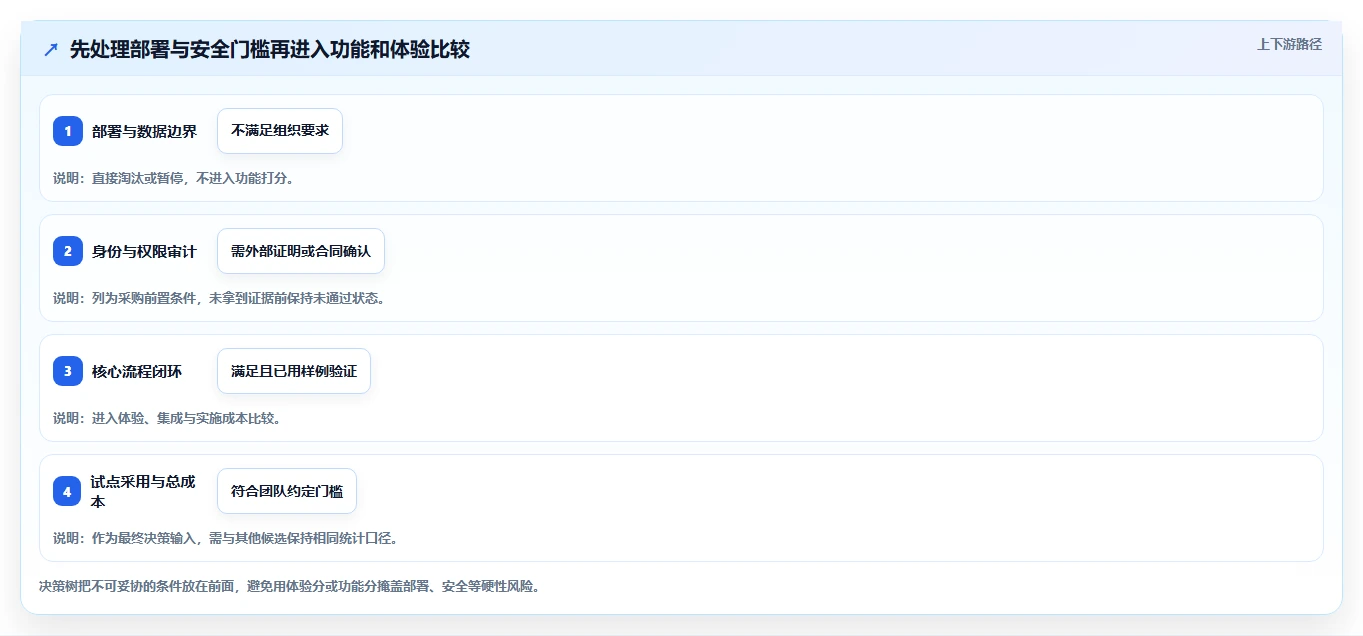
Task: Click the 符合团队约定门槛 condition chip
Action: click(287, 491)
